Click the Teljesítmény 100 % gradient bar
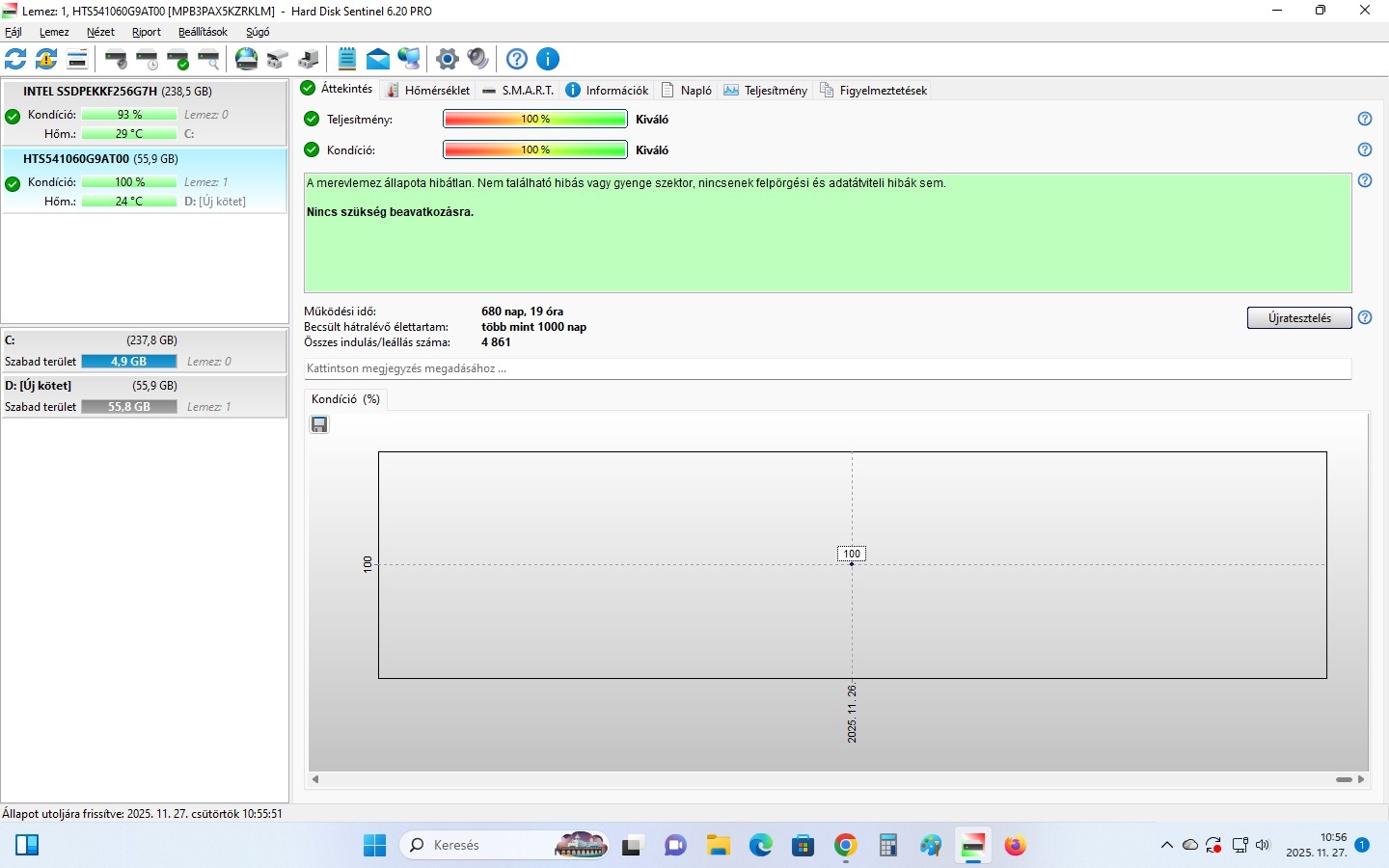 pyautogui.click(x=535, y=119)
